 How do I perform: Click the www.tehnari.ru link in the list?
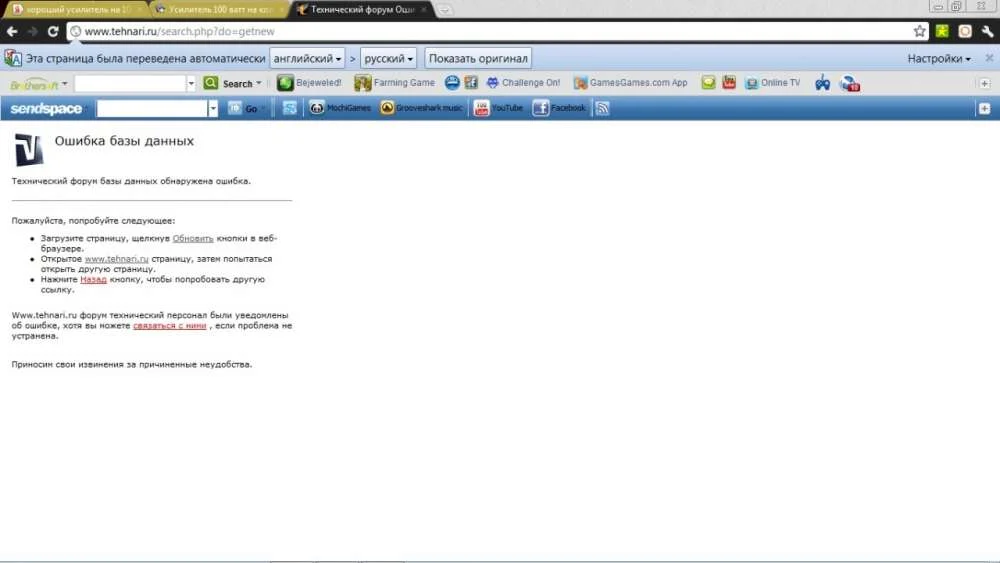[x=117, y=259]
